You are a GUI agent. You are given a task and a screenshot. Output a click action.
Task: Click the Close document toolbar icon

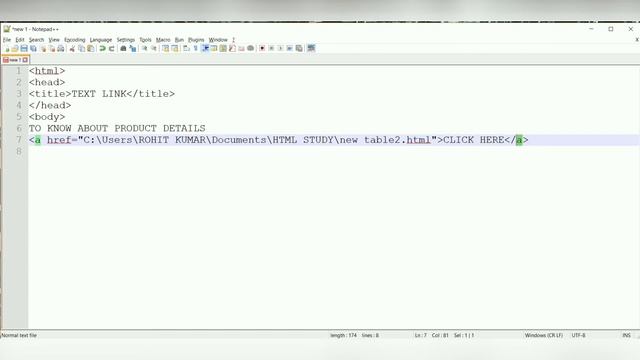point(43,48)
